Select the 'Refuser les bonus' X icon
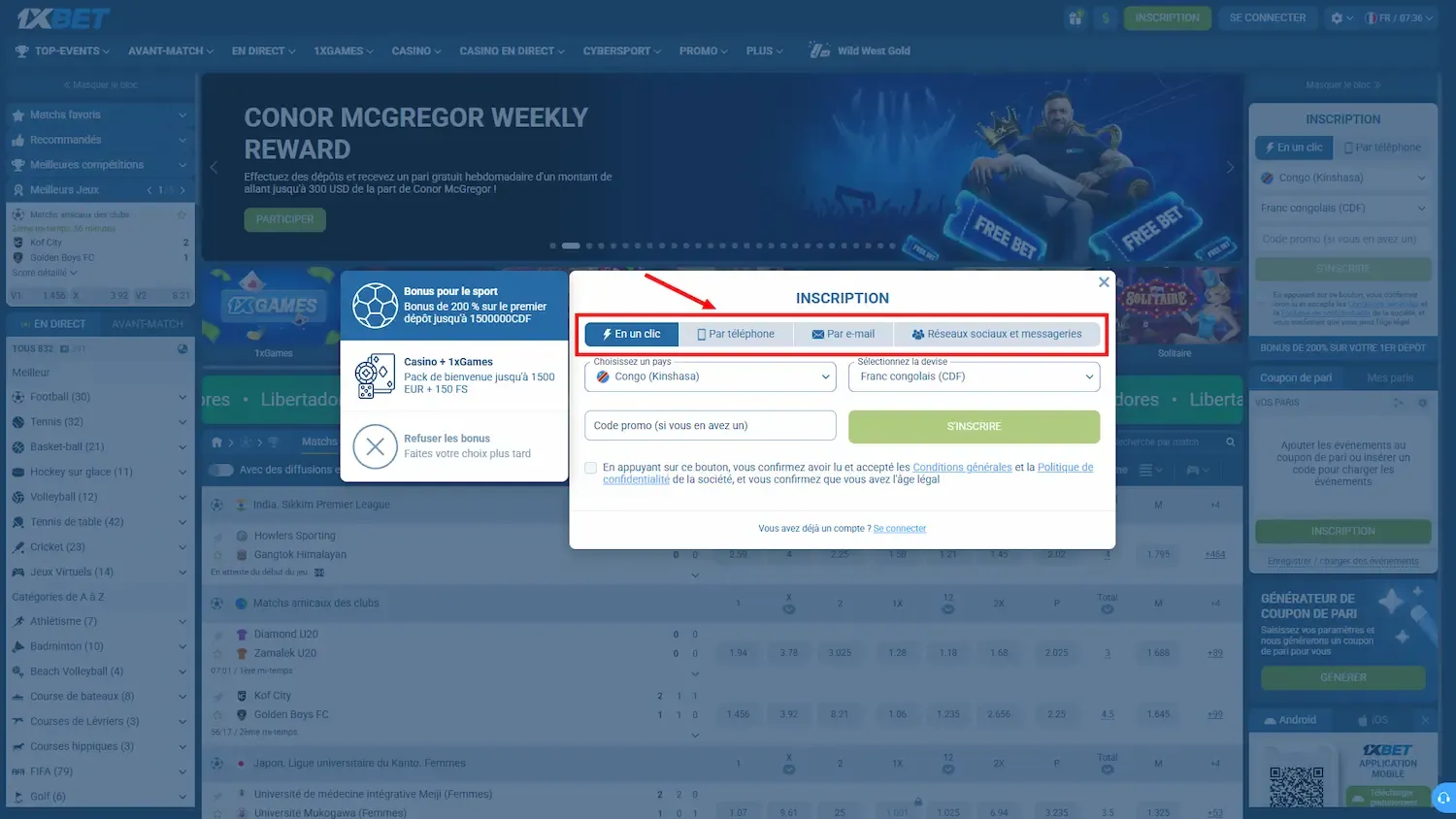The height and width of the screenshot is (819, 1456). (x=375, y=446)
